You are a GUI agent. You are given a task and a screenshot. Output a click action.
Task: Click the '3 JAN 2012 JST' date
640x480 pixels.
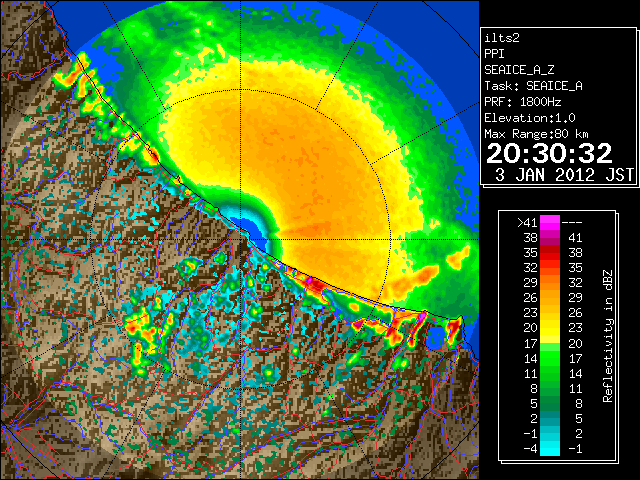(564, 175)
